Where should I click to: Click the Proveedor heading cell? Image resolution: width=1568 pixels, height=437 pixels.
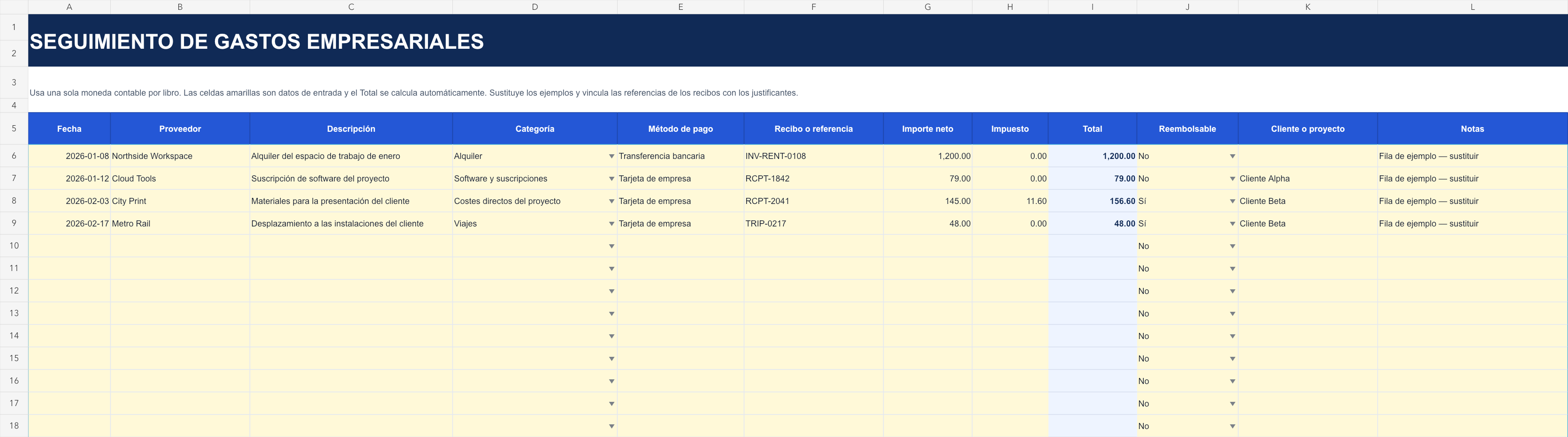180,128
